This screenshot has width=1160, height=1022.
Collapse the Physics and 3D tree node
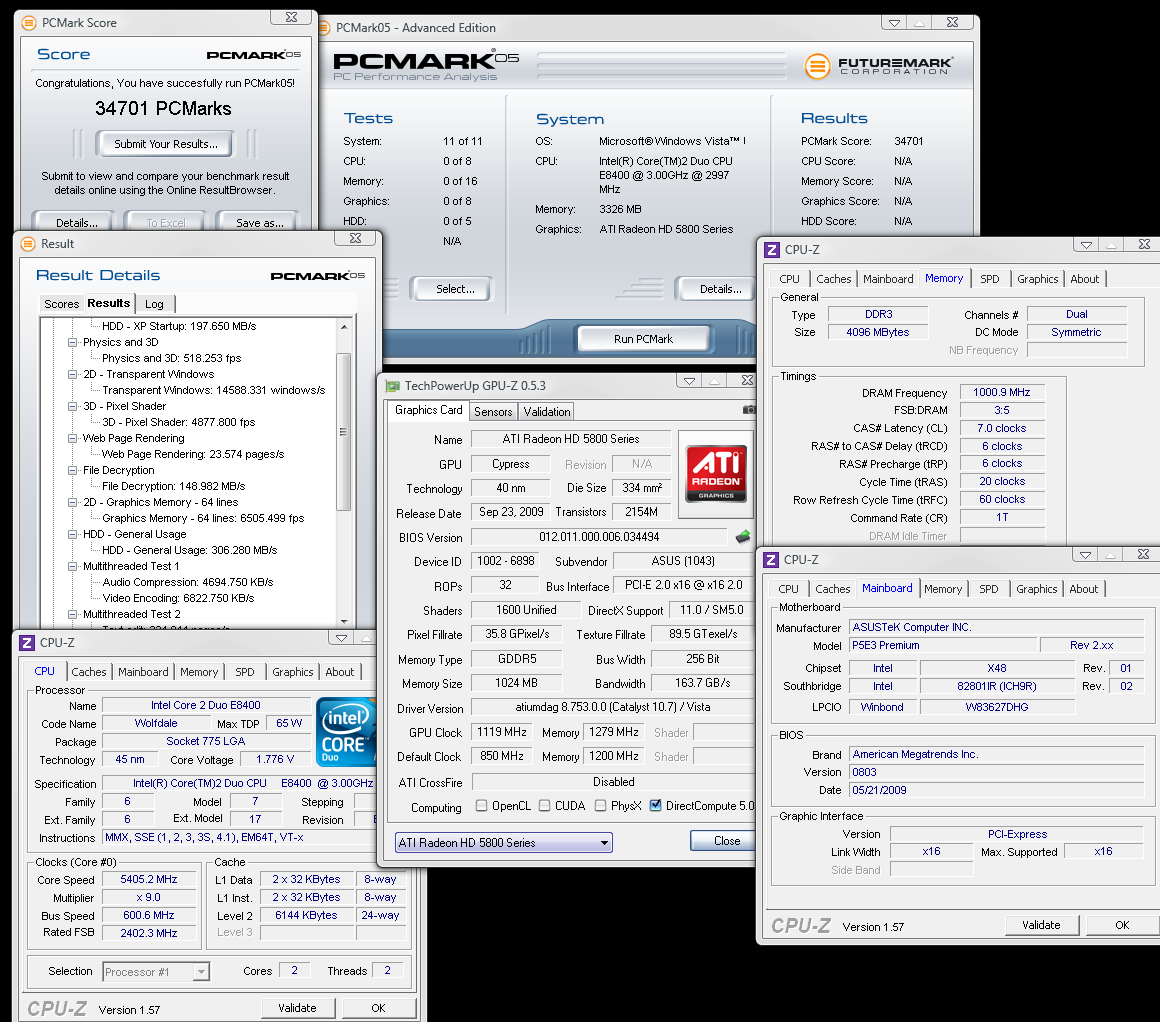(x=72, y=342)
